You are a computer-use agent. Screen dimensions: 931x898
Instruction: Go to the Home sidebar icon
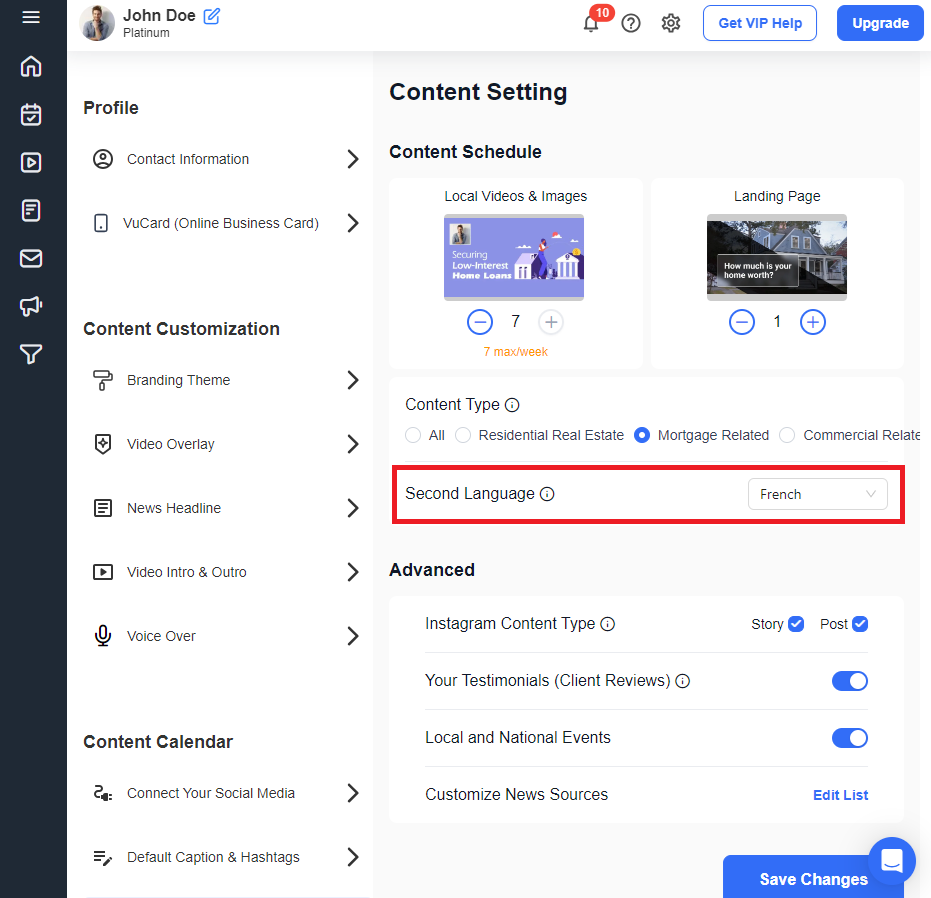click(31, 67)
